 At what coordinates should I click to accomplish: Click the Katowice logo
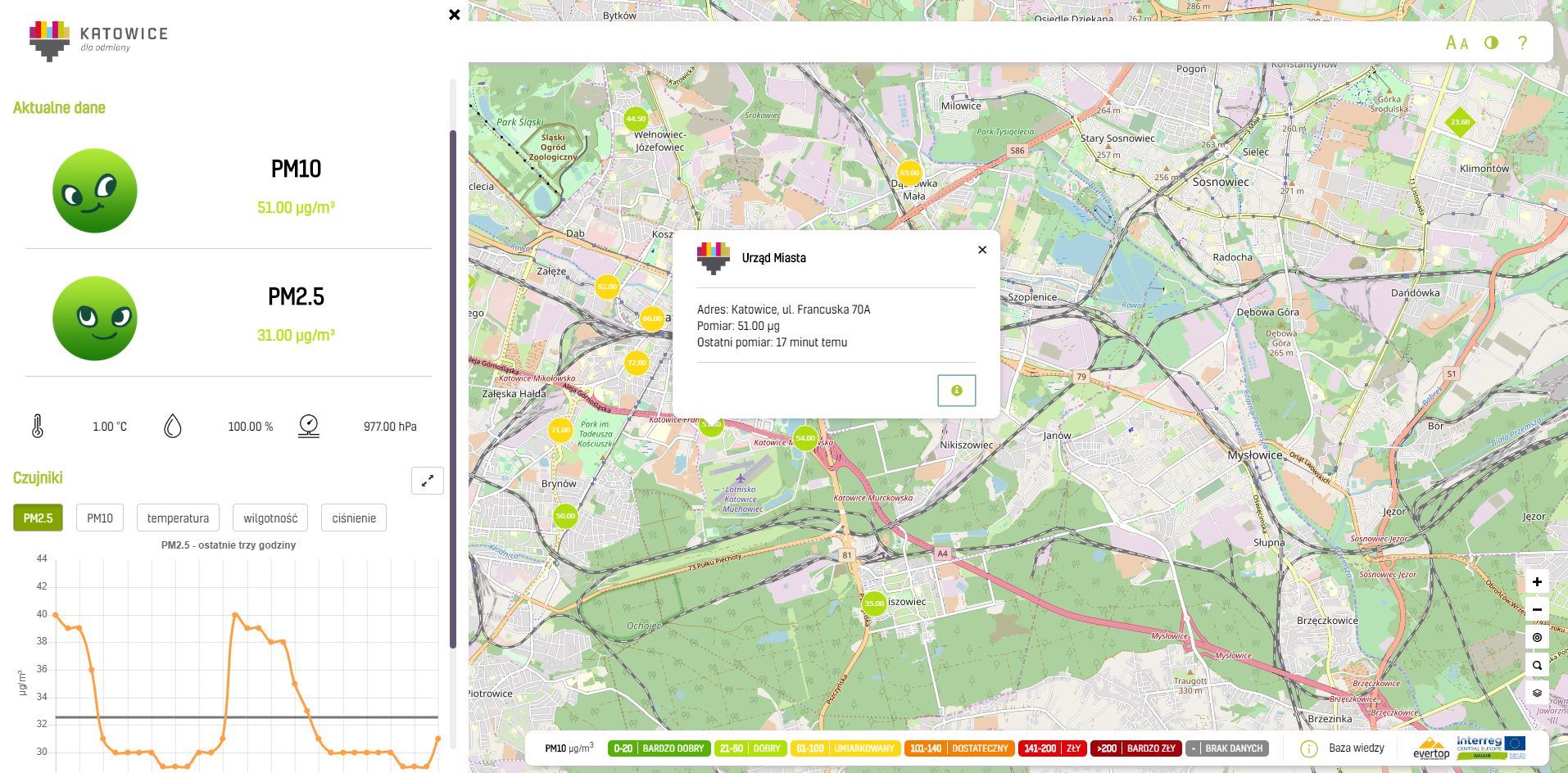pos(98,39)
